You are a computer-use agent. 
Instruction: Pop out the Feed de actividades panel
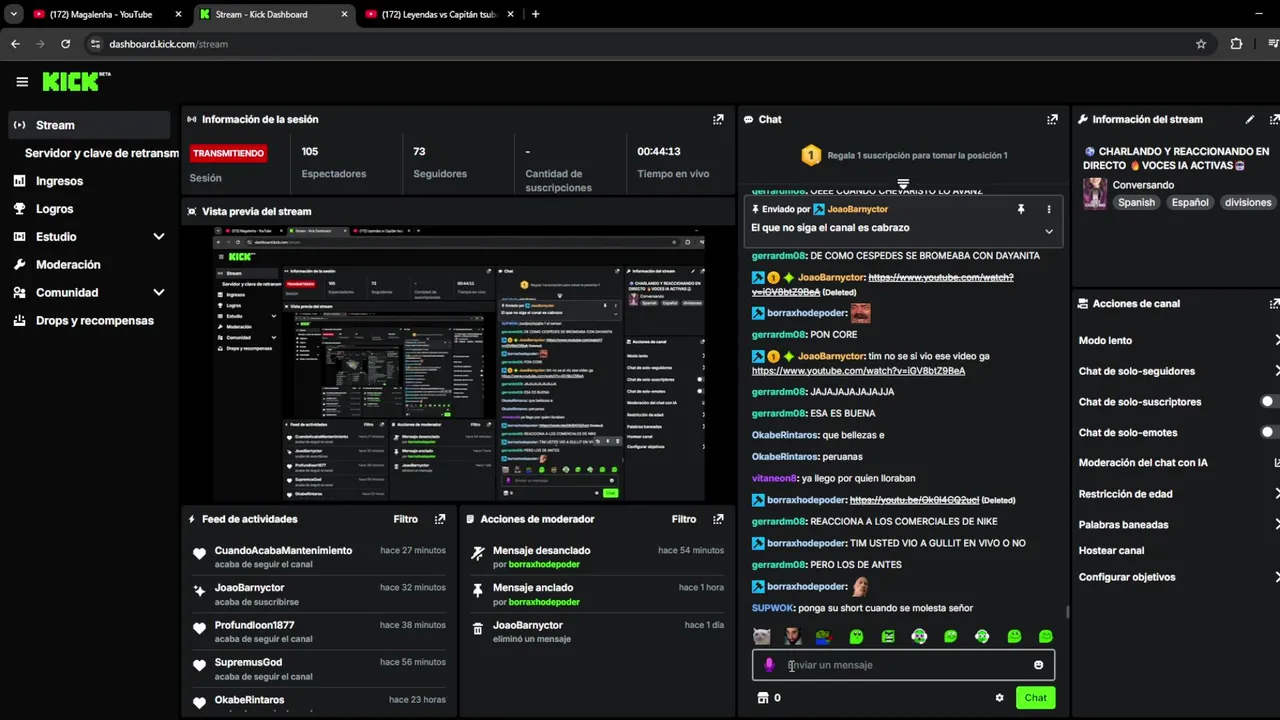pyautogui.click(x=440, y=519)
